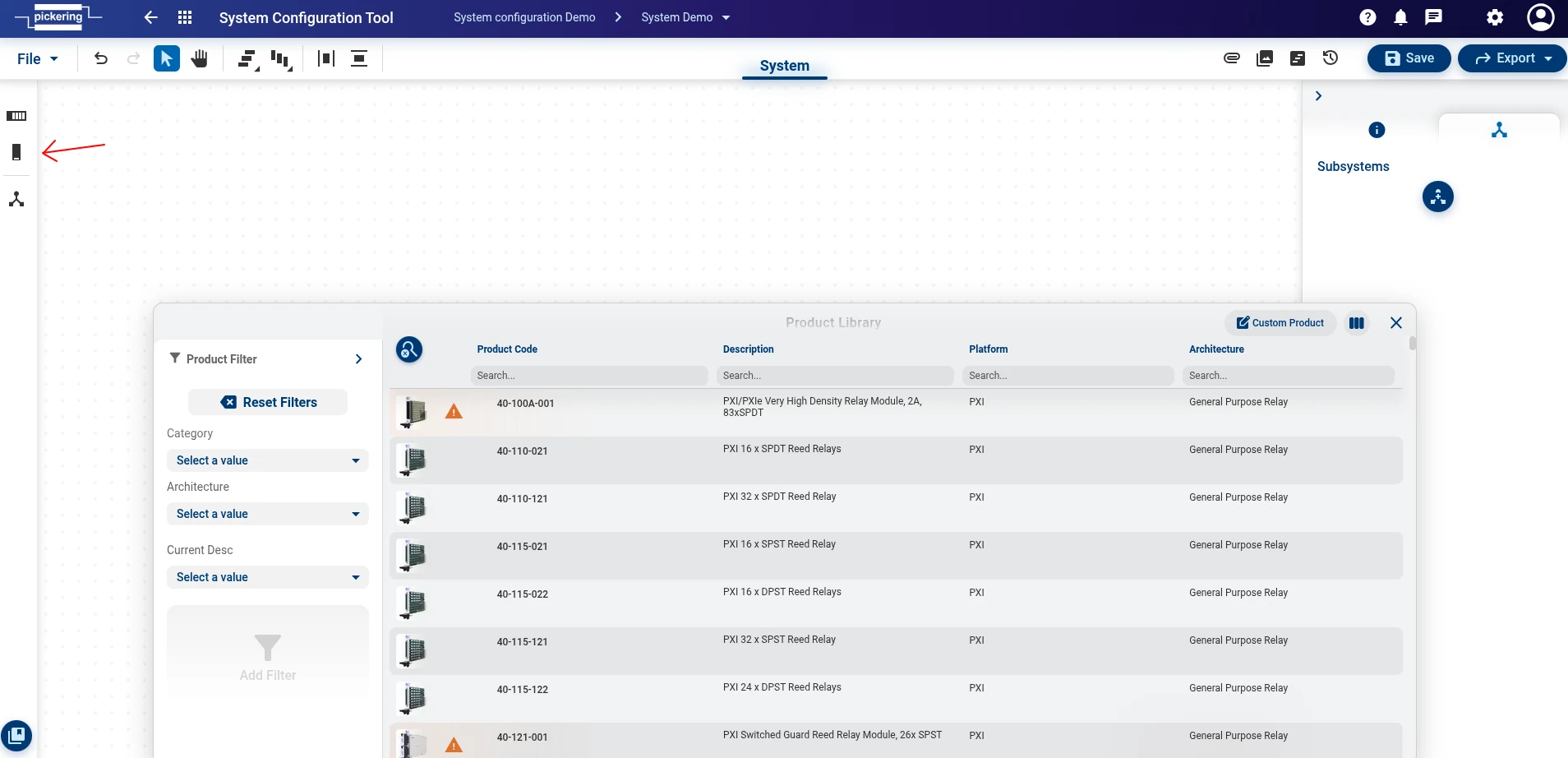Viewport: 1568px width, 758px height.
Task: Activate the pointer select tool
Action: 167,58
